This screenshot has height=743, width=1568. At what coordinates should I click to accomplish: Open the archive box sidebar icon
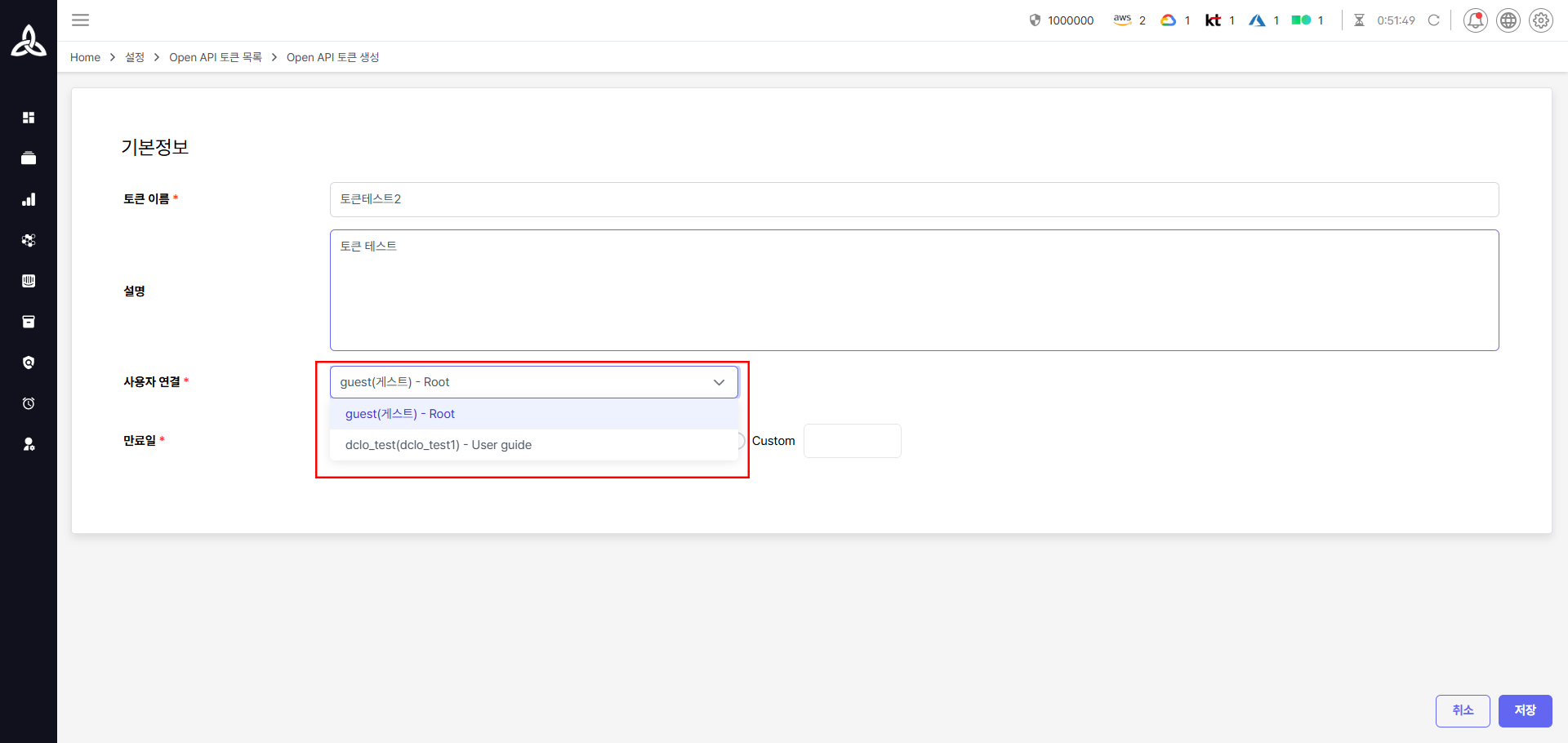(29, 322)
